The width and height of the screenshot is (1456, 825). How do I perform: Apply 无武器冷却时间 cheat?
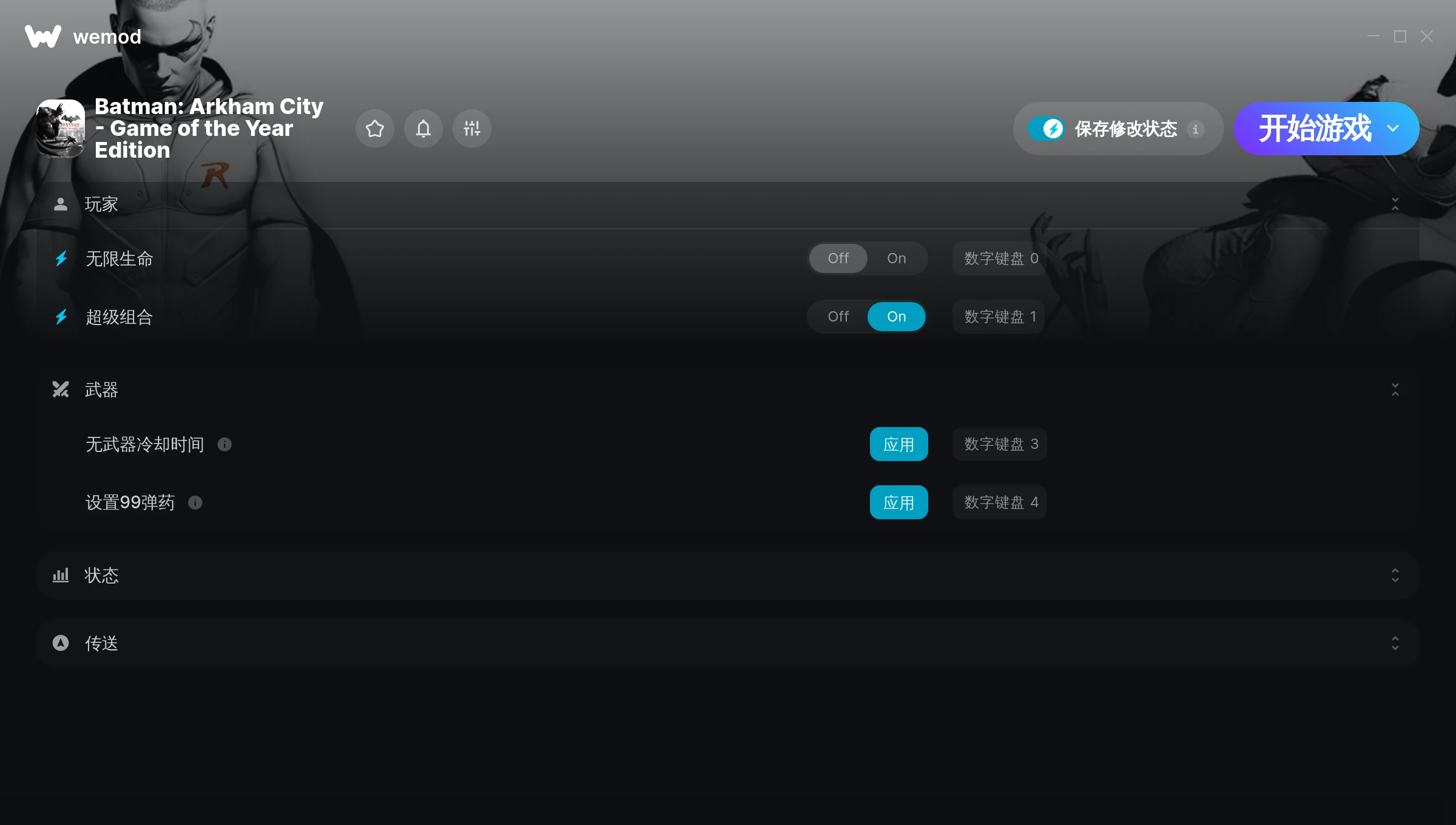[898, 445]
